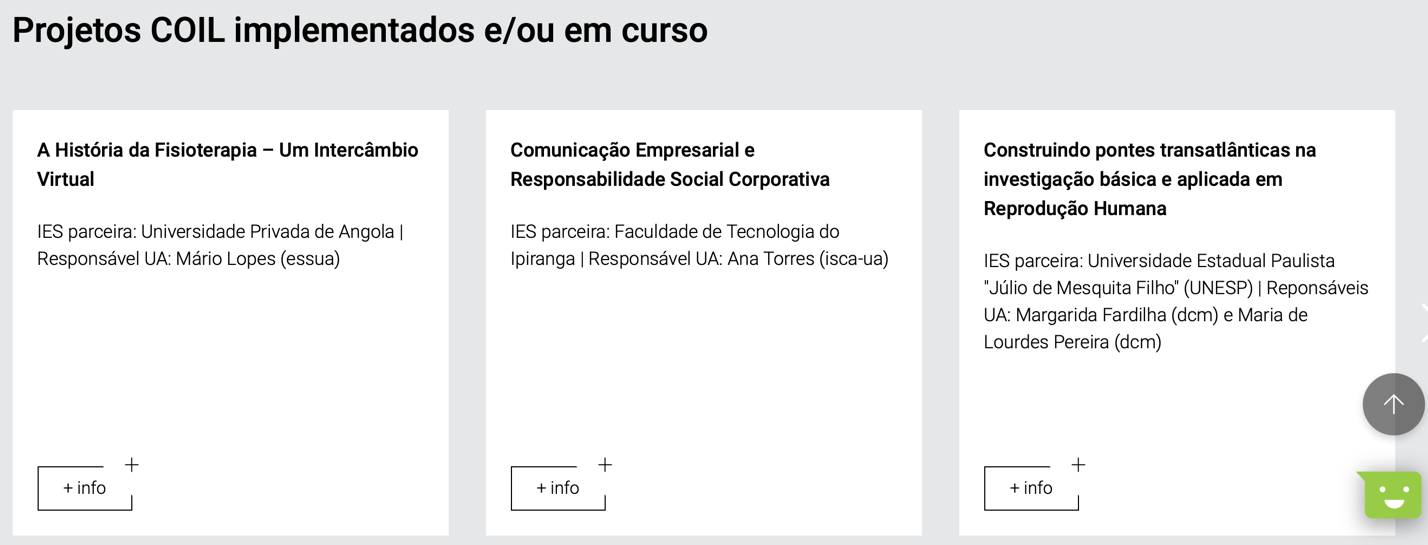Click plus icon on Reprodução Humana card
Image resolution: width=1428 pixels, height=545 pixels.
coord(1078,464)
